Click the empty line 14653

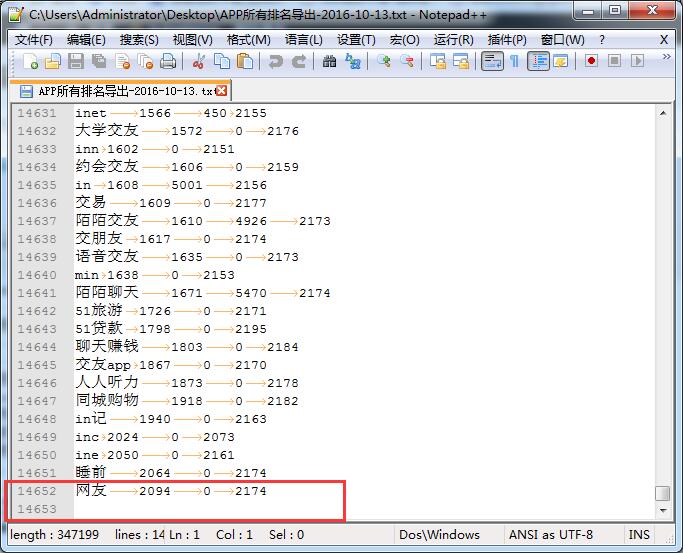364,509
